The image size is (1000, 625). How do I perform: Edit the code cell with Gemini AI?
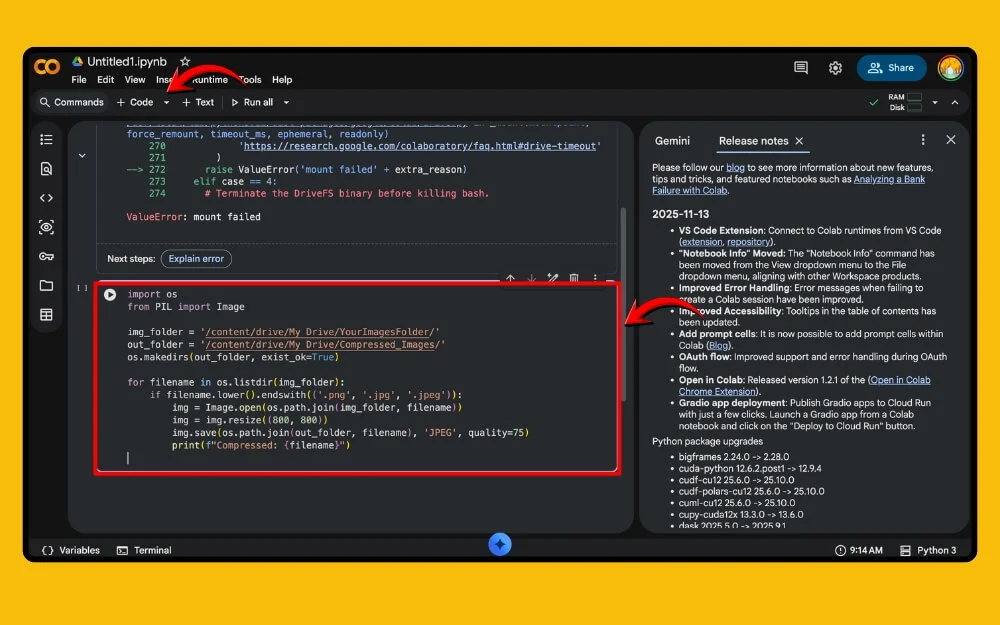tap(552, 277)
